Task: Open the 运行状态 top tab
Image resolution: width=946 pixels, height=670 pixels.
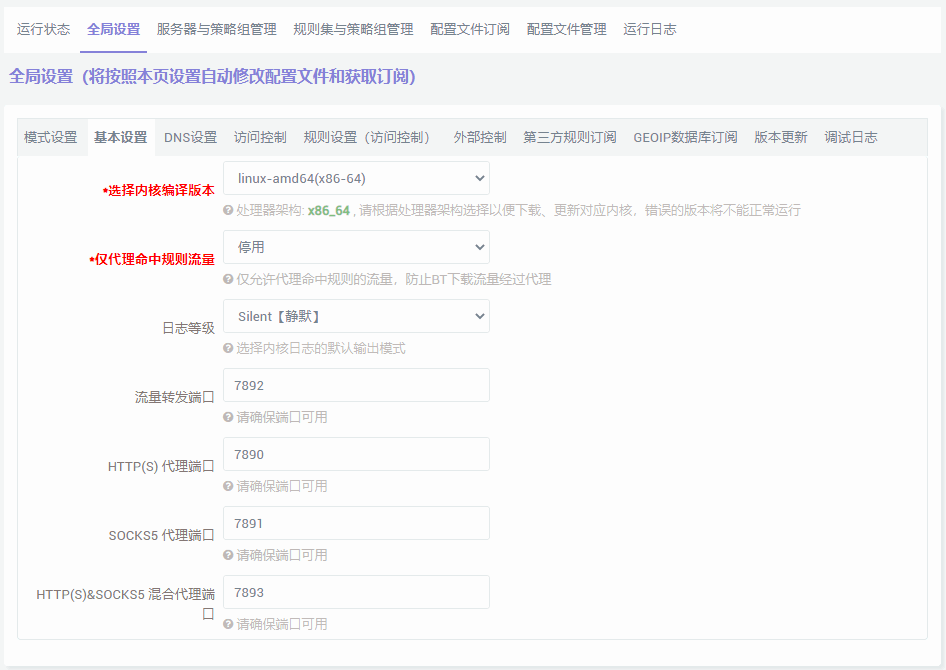Action: (x=43, y=29)
